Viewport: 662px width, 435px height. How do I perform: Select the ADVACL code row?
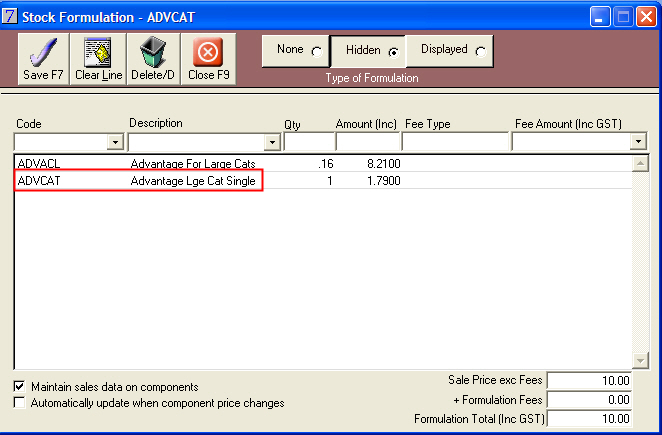[323, 163]
